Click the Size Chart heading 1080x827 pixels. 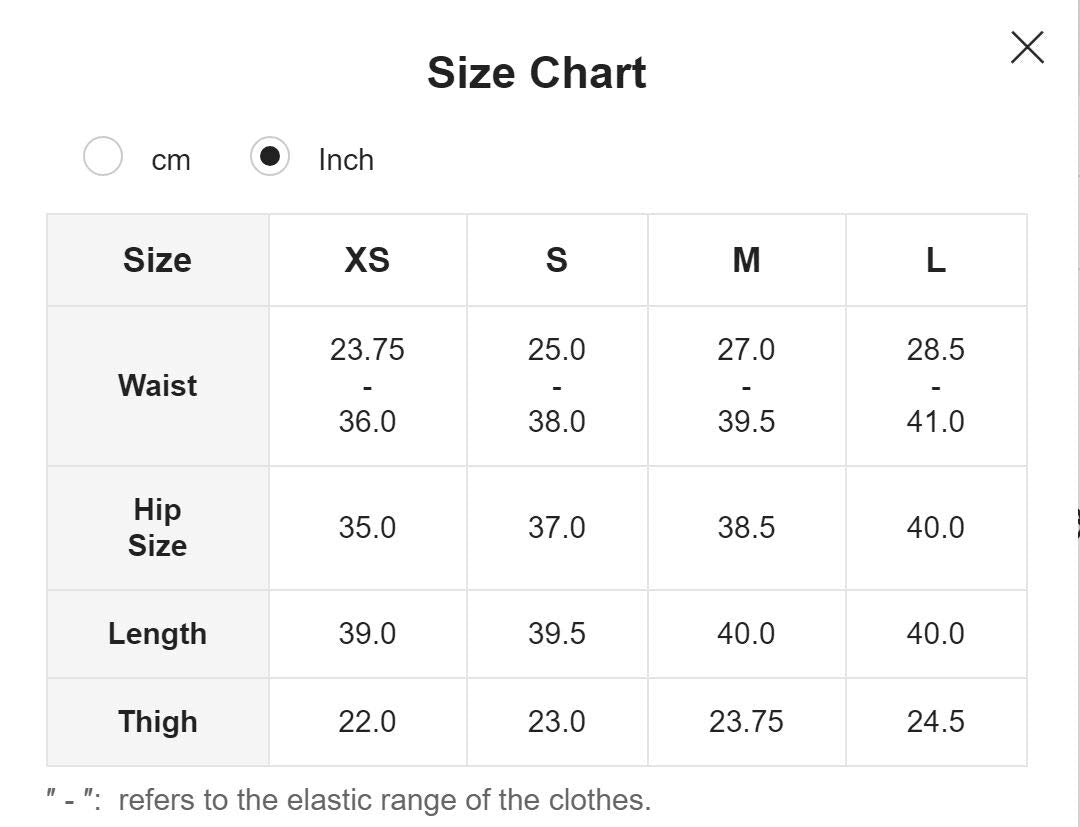coord(537,73)
